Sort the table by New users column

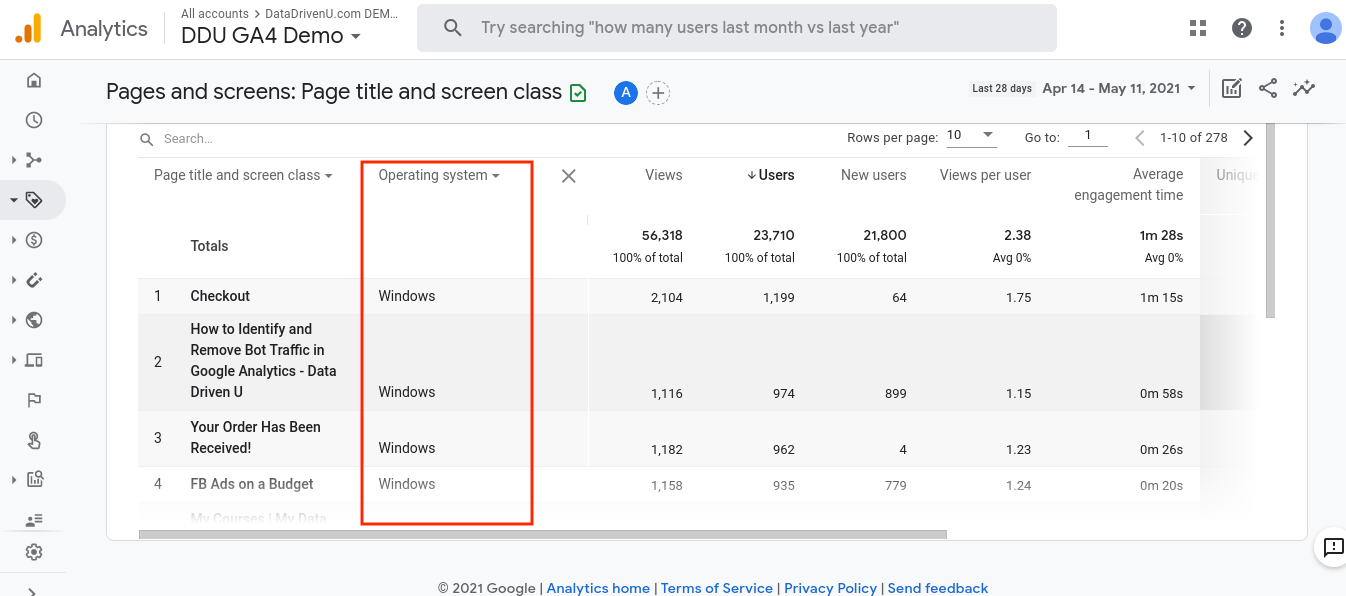[x=873, y=175]
